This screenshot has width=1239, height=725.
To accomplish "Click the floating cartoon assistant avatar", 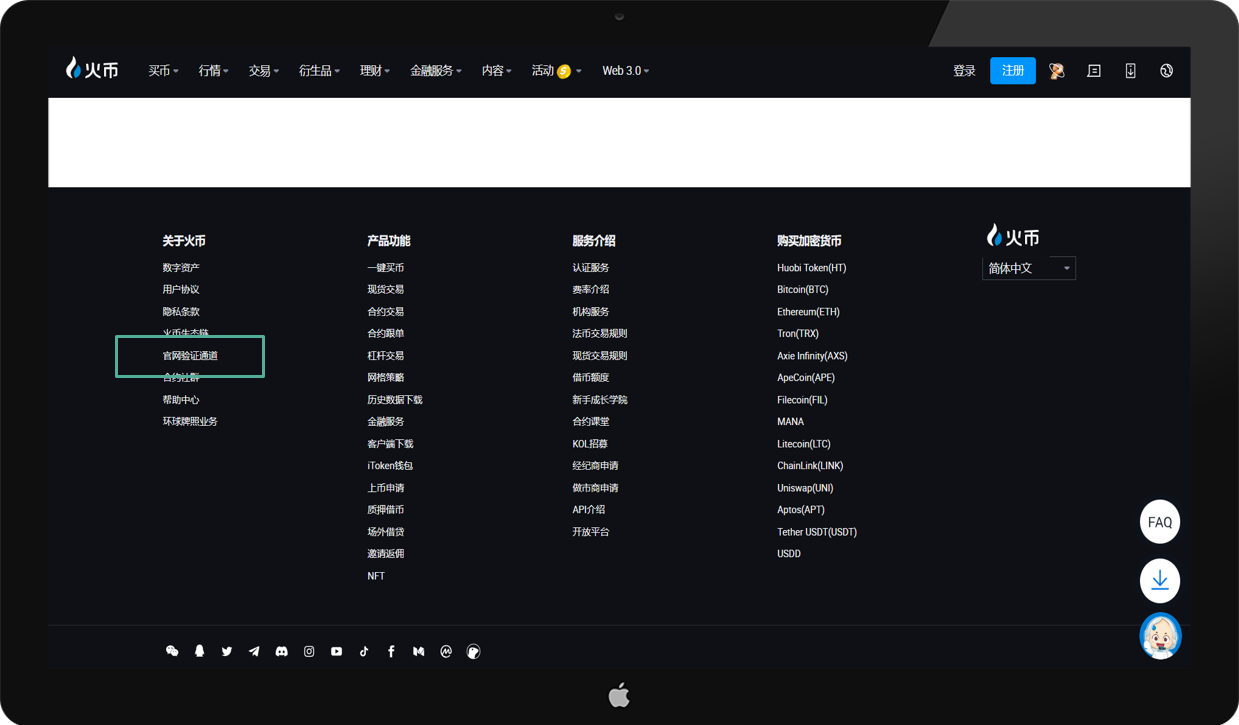I will click(1160, 636).
